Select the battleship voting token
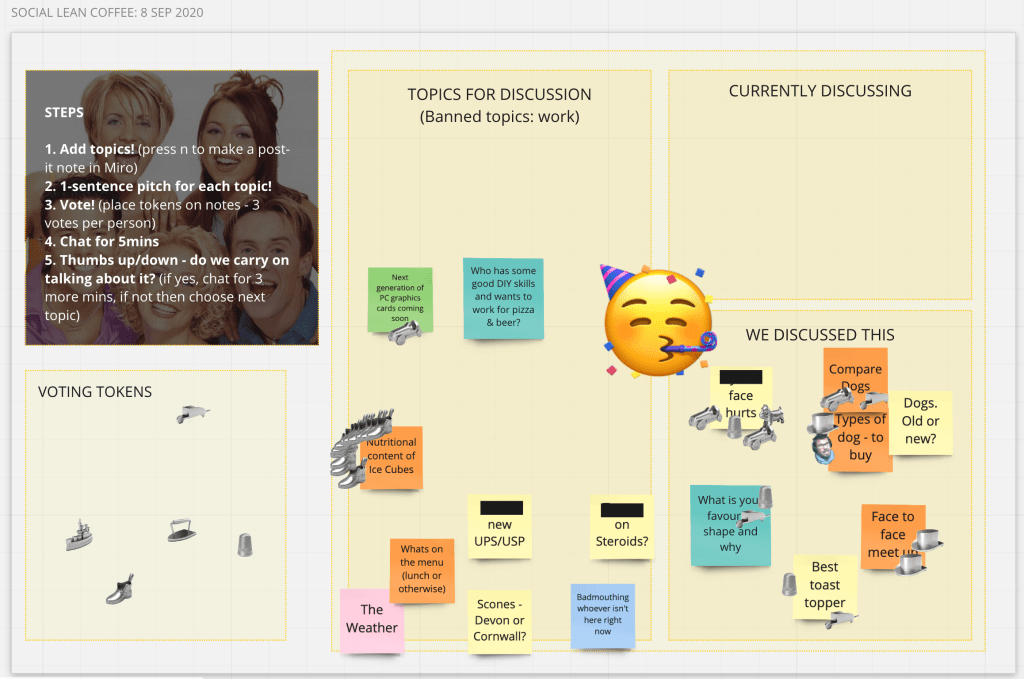The width and height of the screenshot is (1024, 679). point(79,535)
